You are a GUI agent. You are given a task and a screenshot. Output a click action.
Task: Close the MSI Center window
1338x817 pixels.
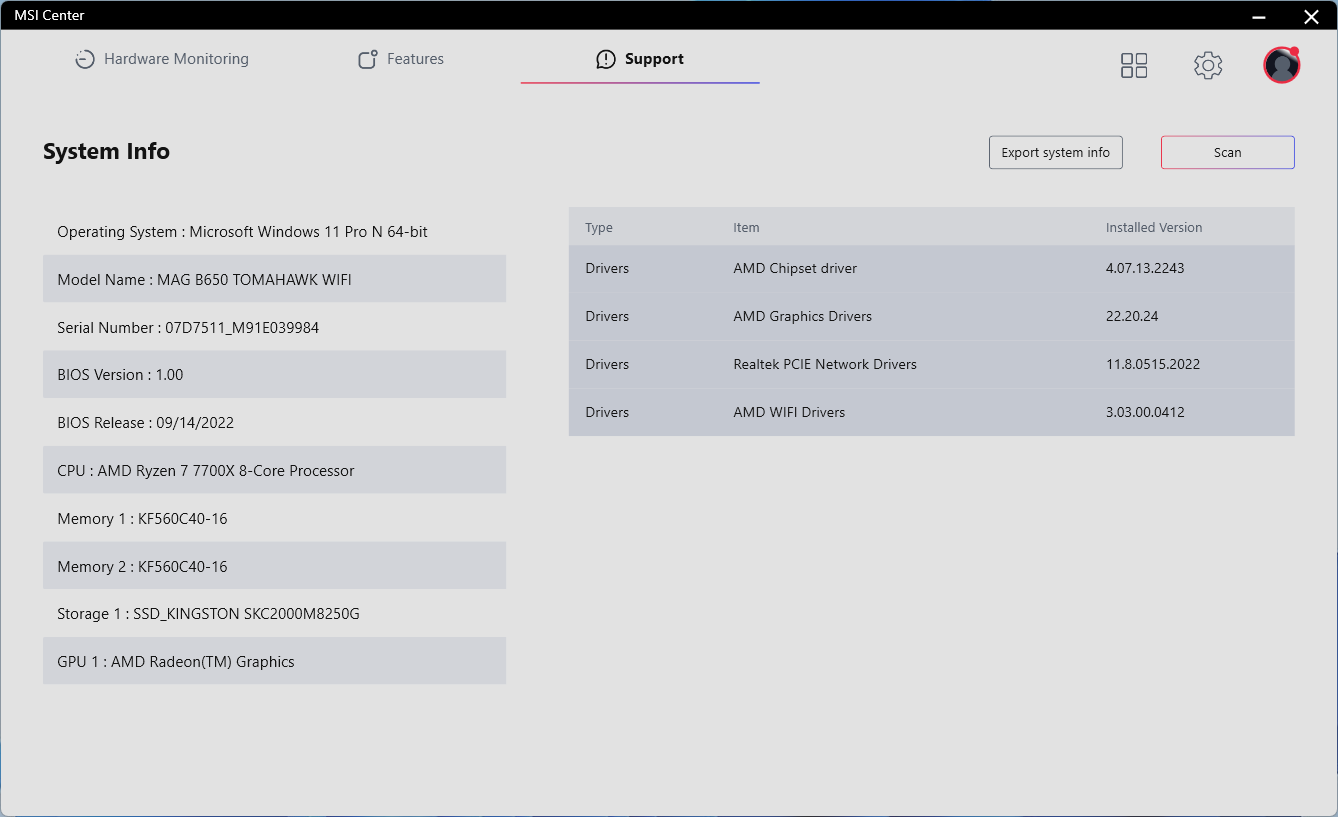tap(1311, 16)
